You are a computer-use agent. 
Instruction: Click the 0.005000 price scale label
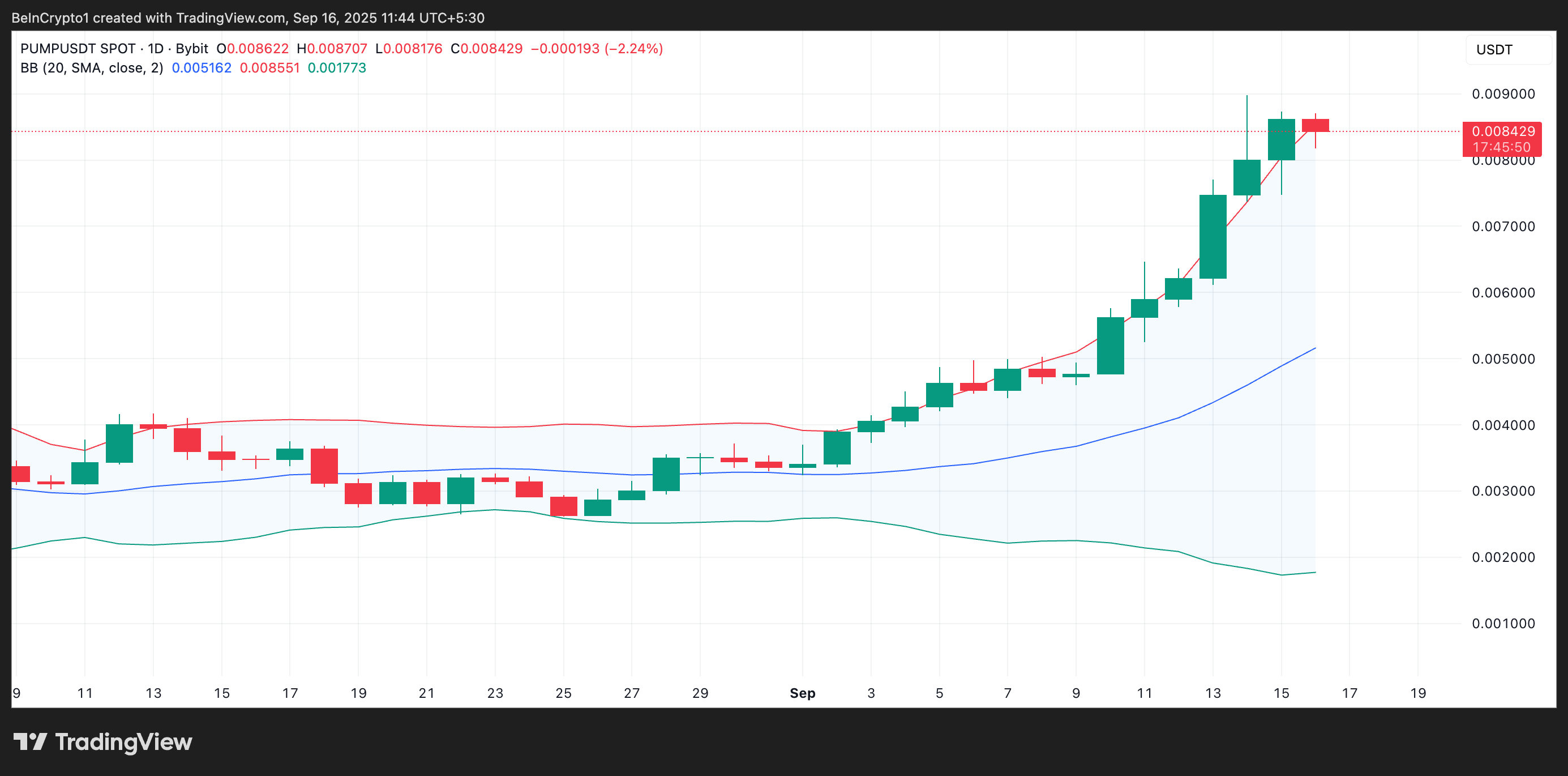(x=1503, y=359)
